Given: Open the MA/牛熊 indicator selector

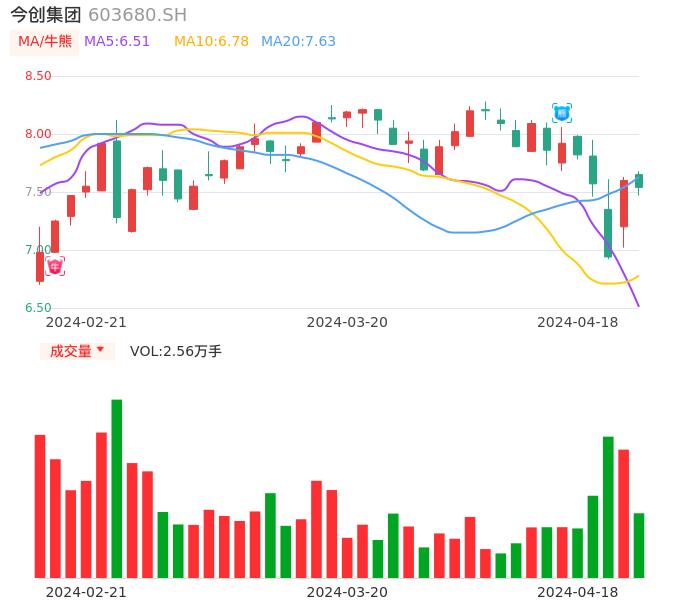Looking at the screenshot, I should (x=45, y=42).
